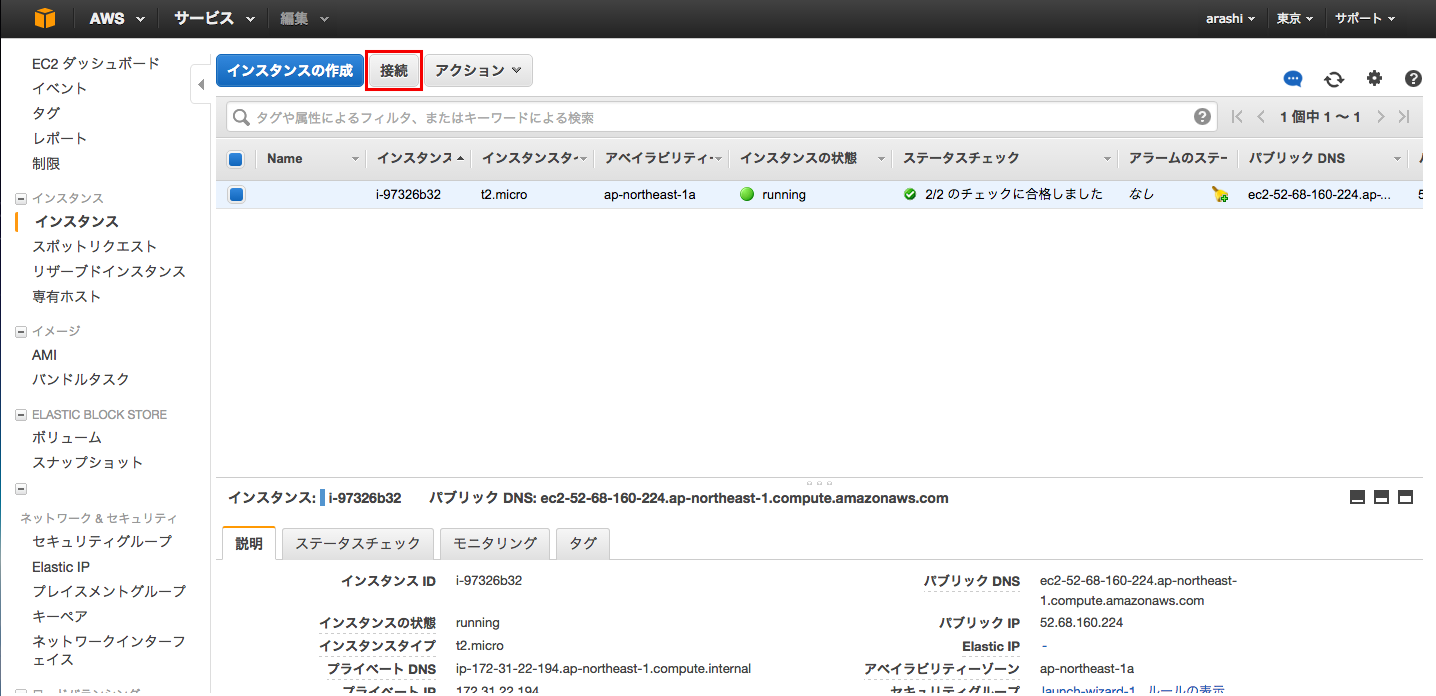Open console preferences via the gear icon

pos(1374,78)
